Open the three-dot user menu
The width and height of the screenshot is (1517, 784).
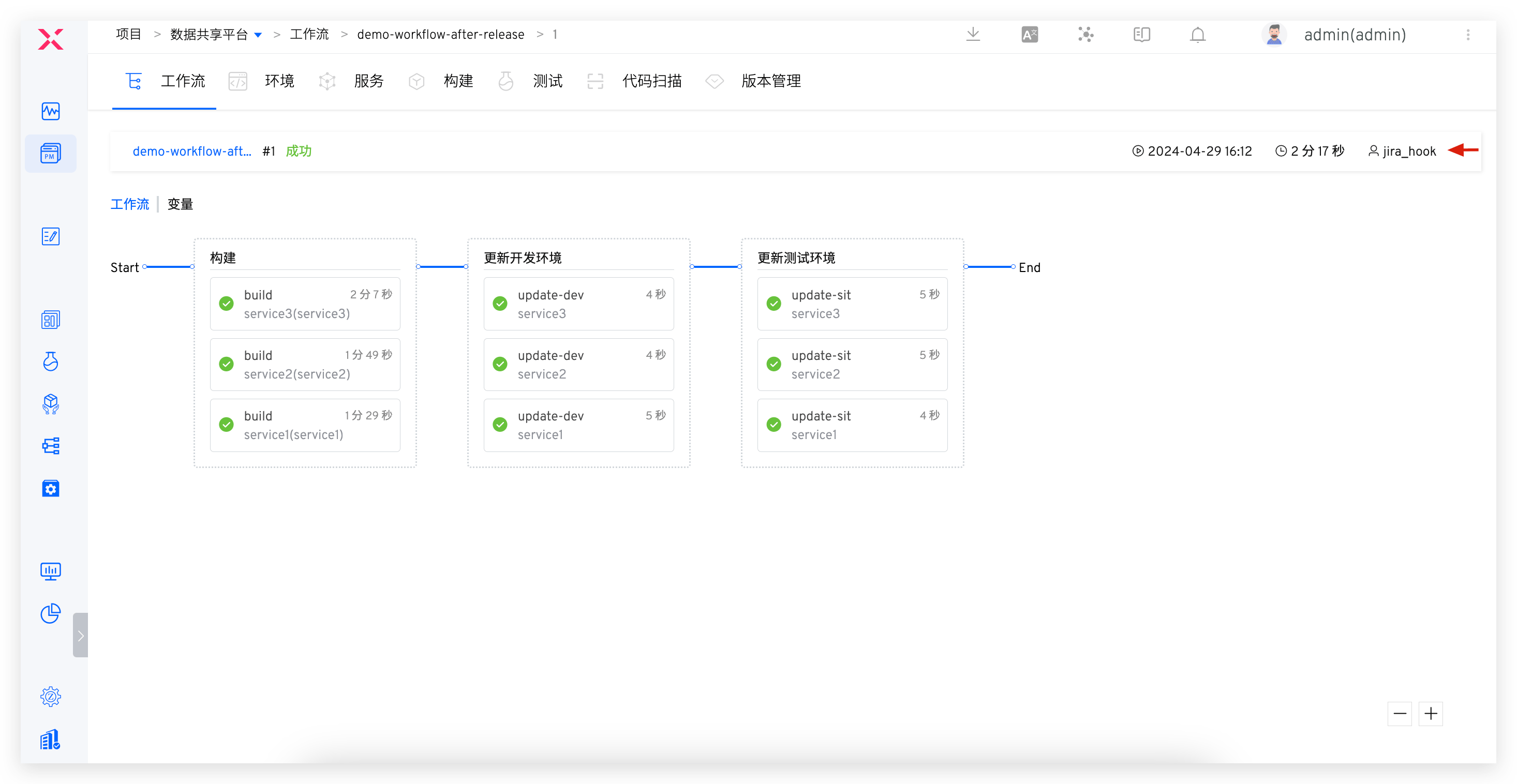pyautogui.click(x=1467, y=35)
